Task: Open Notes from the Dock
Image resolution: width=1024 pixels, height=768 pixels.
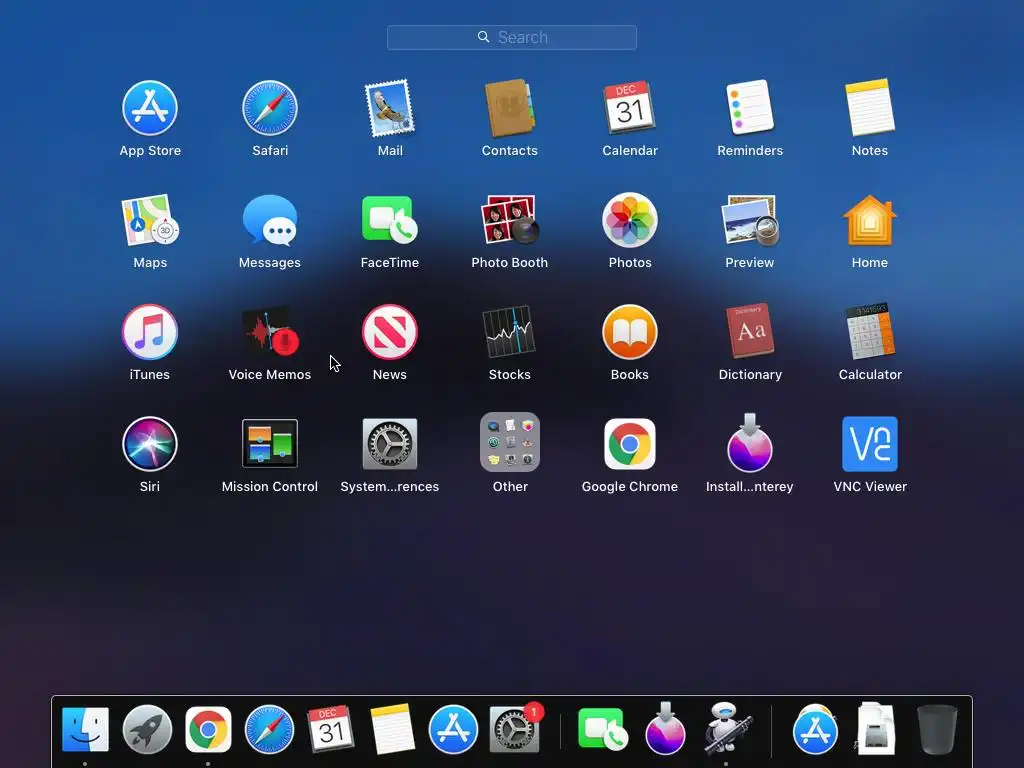Action: (x=392, y=729)
